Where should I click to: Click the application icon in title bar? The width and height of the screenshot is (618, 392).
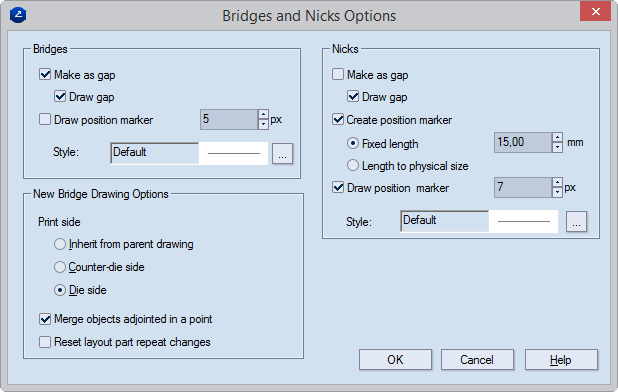(x=18, y=15)
